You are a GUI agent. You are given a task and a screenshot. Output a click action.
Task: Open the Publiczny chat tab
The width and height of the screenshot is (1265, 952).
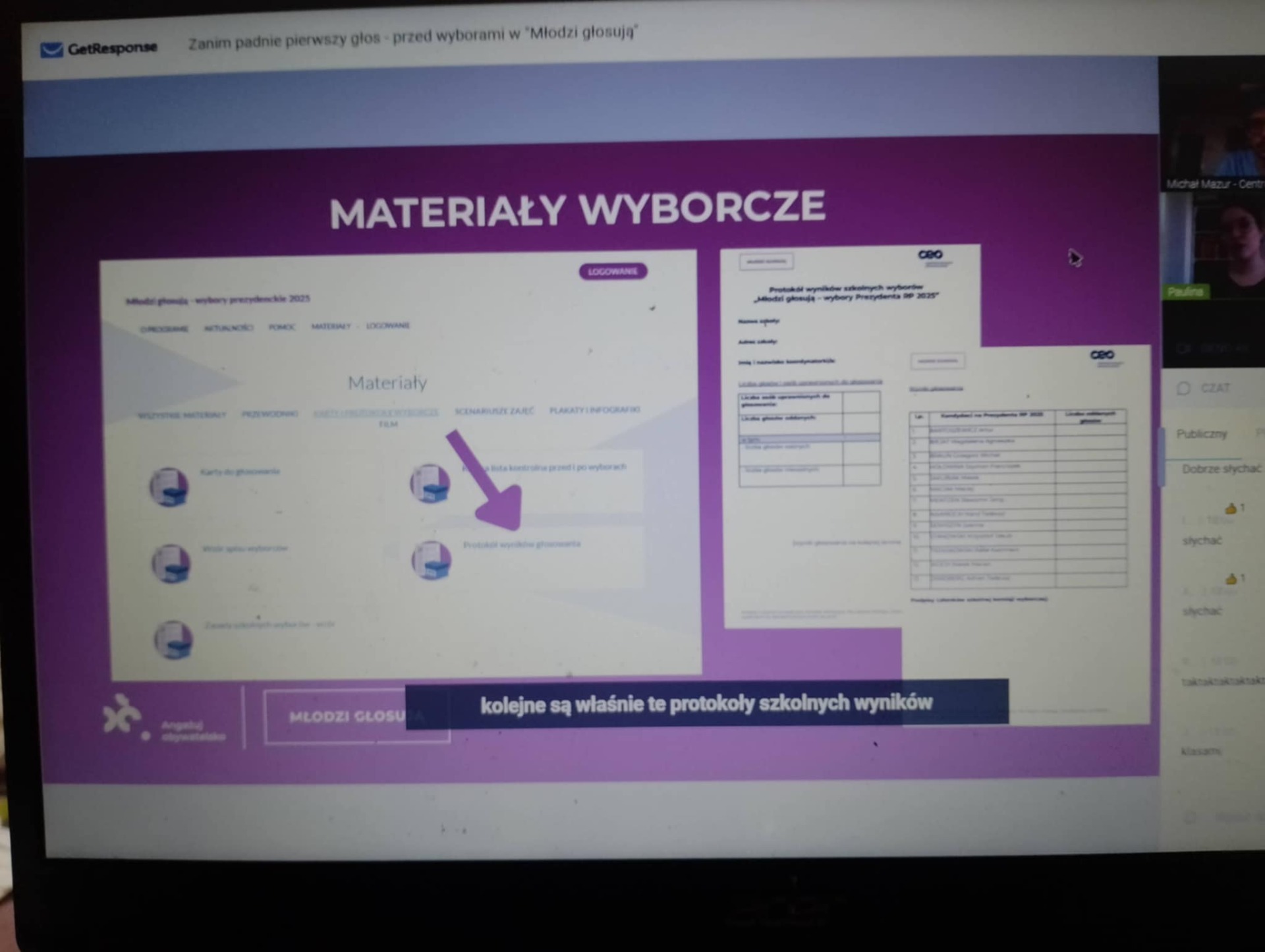coord(1202,434)
